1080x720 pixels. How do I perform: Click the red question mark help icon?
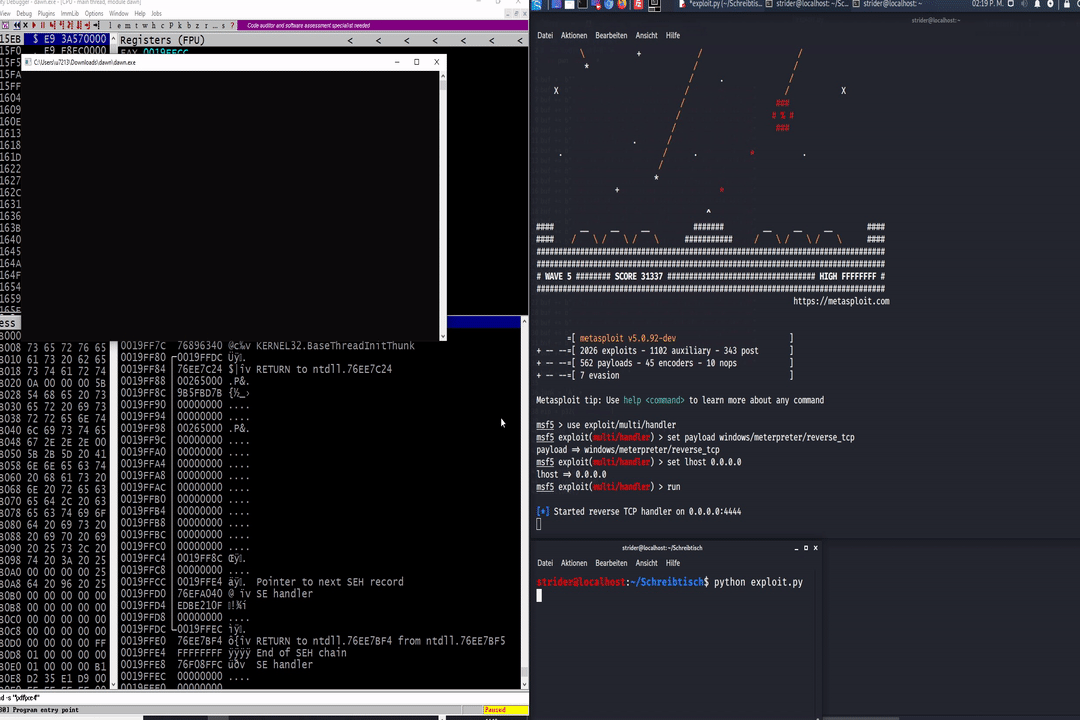coord(232,25)
